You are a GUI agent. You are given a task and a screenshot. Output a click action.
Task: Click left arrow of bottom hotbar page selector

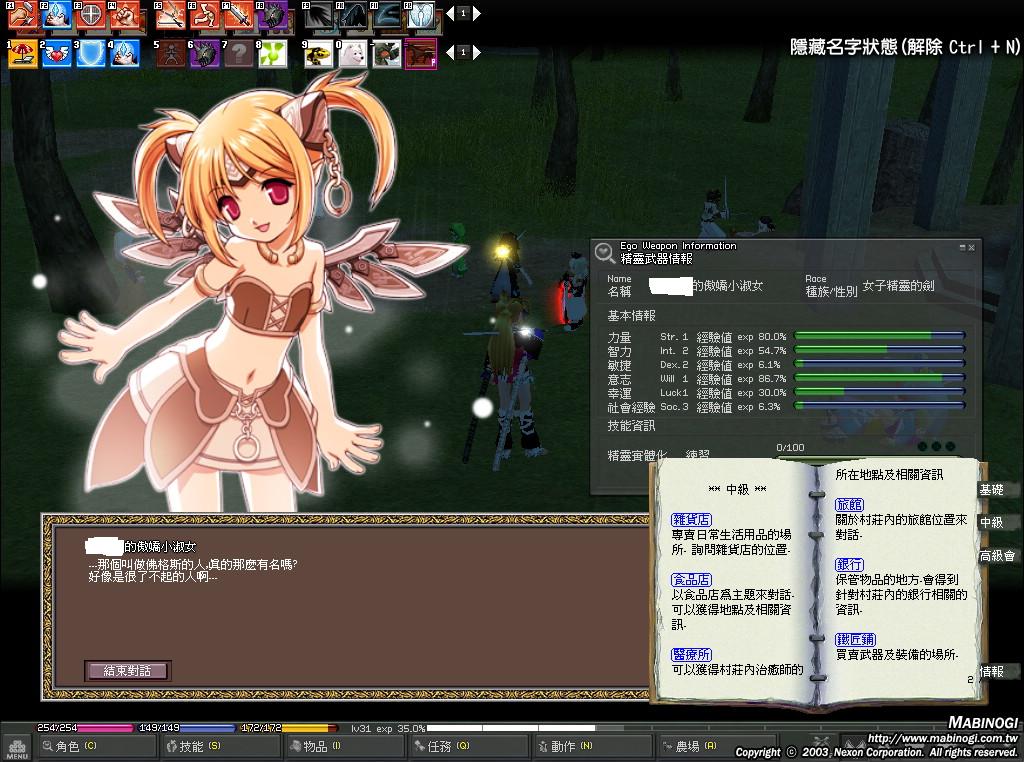pos(449,52)
